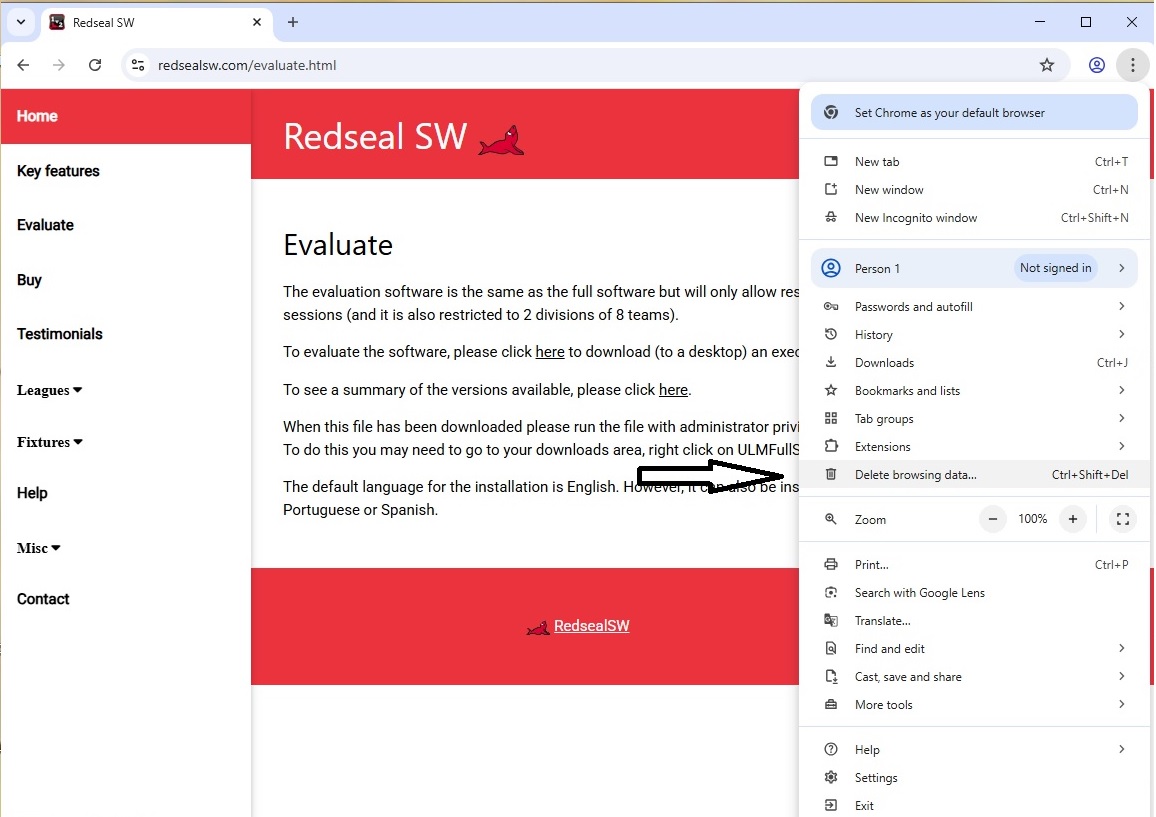This screenshot has width=1156, height=817.
Task: Go back with the back arrow
Action: tap(23, 65)
